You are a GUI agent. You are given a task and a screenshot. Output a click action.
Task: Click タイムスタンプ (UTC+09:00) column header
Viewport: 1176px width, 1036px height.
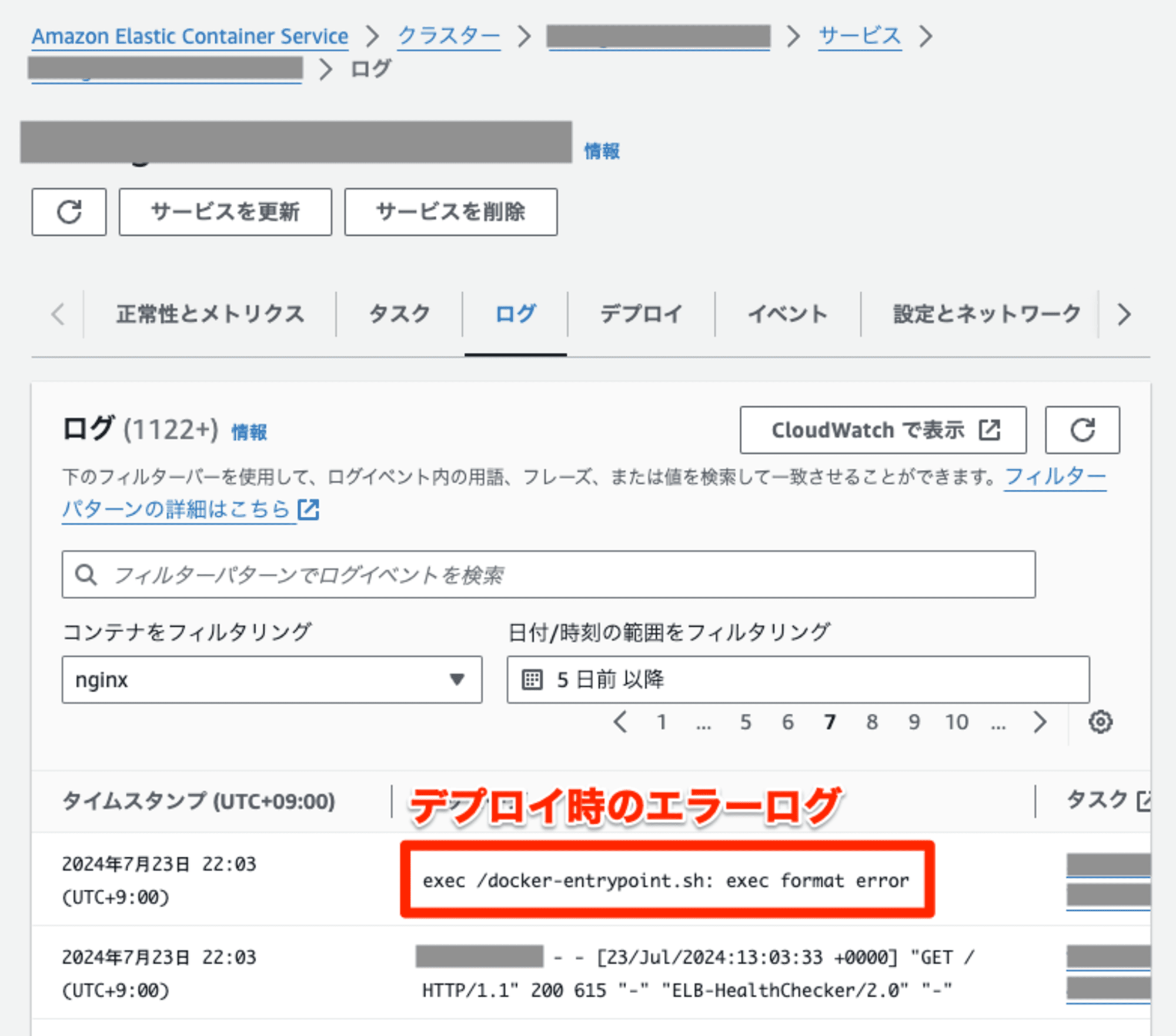click(x=199, y=801)
